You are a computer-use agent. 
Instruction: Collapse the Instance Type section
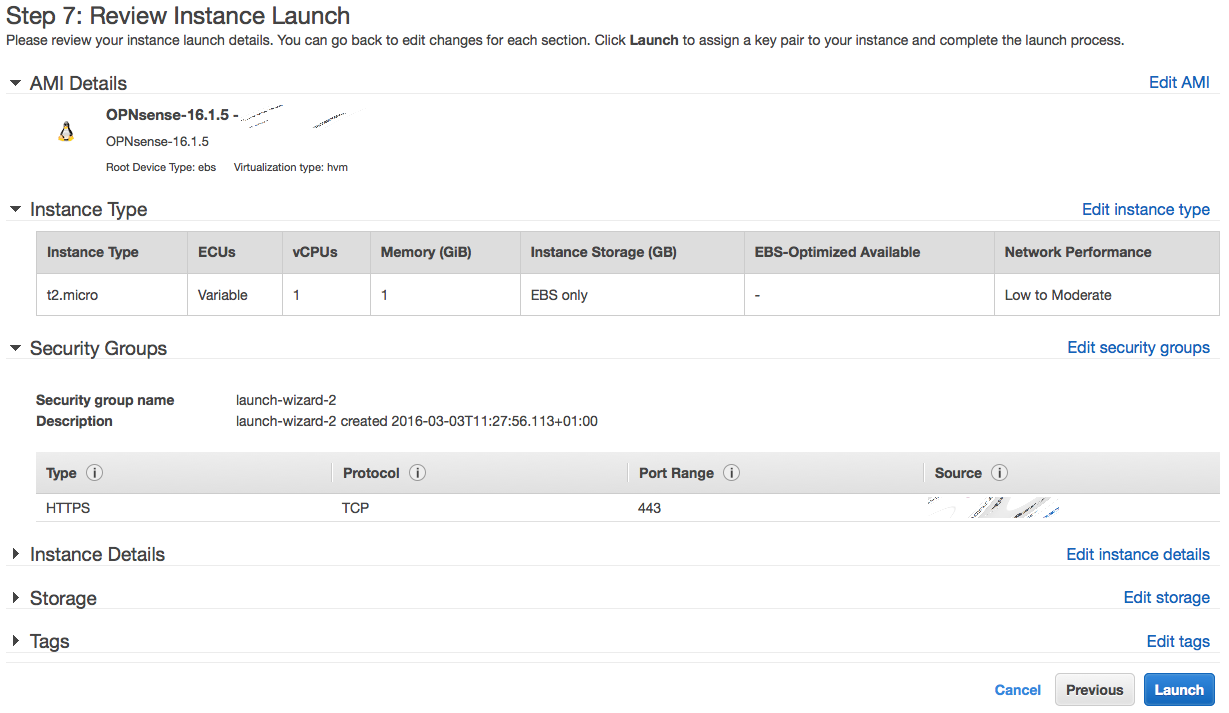(x=15, y=209)
